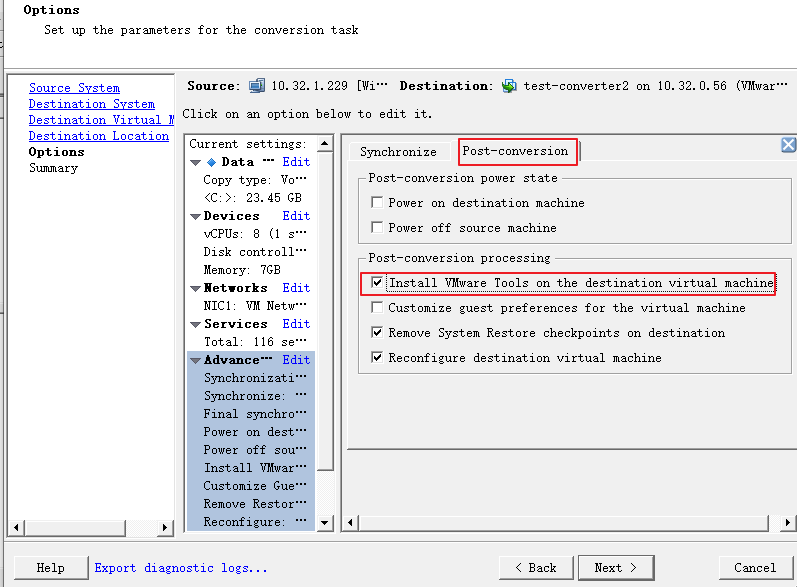798x588 pixels.
Task: Check Customize guest preferences option
Action: [x=377, y=308]
